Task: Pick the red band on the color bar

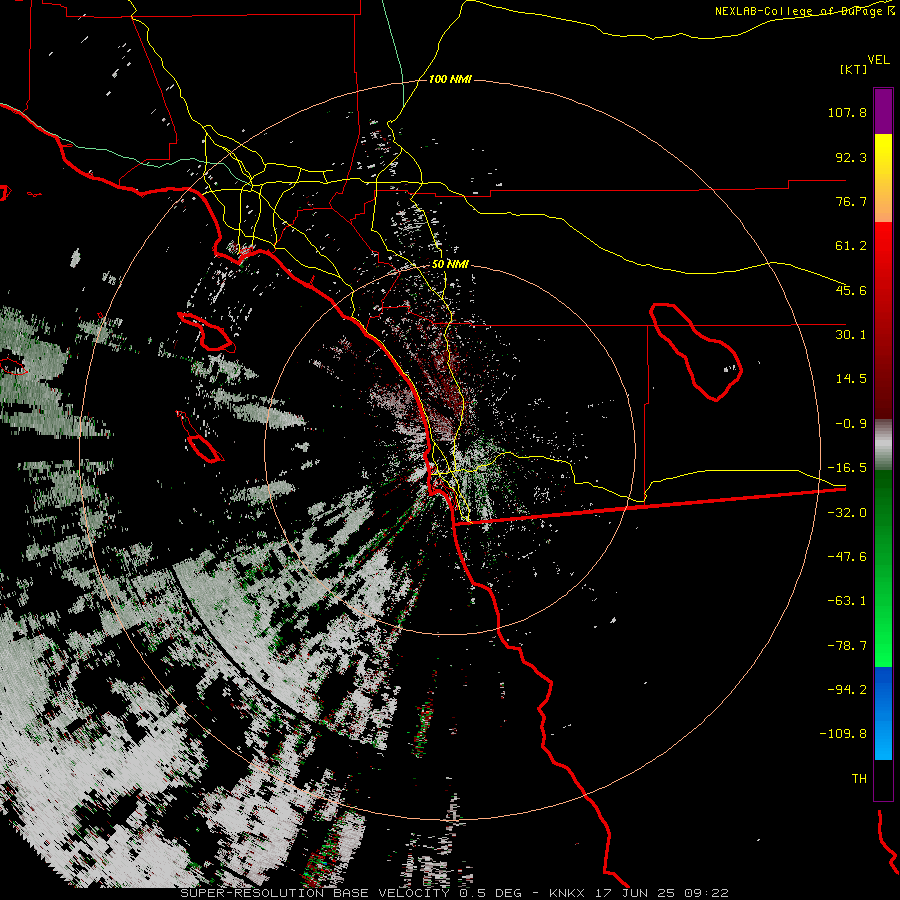Action: (883, 320)
